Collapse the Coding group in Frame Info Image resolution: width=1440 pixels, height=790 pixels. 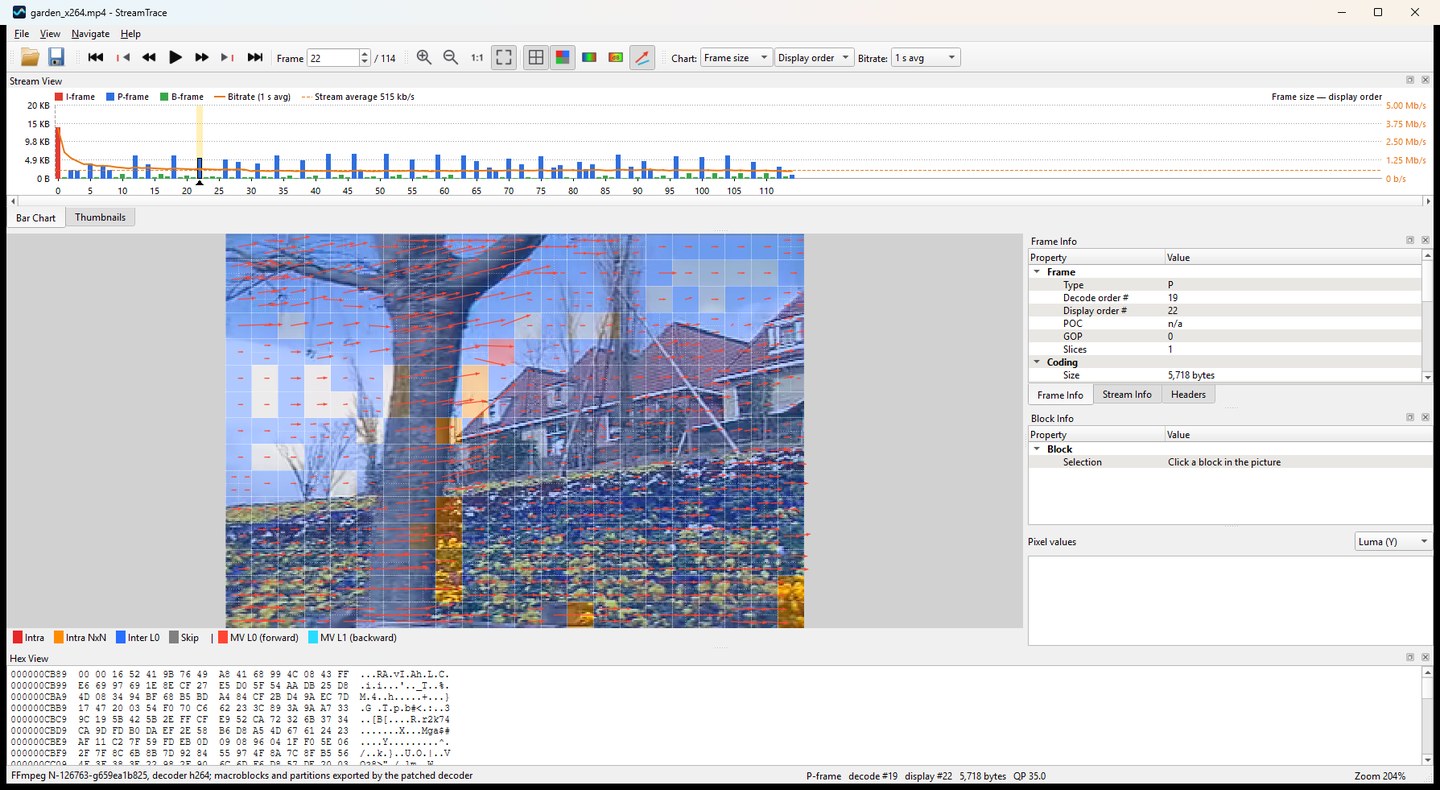(1037, 362)
